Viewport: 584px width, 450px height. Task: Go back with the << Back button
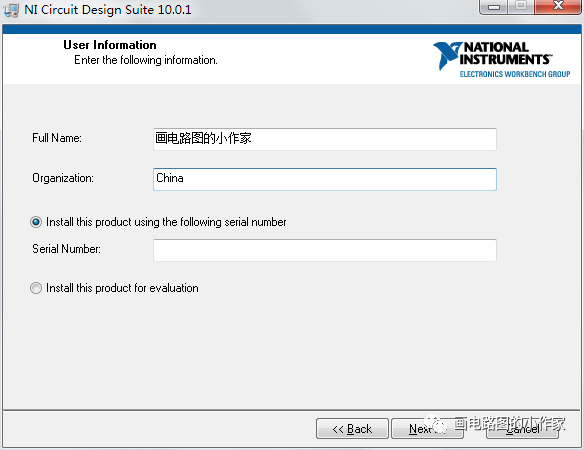tap(352, 429)
